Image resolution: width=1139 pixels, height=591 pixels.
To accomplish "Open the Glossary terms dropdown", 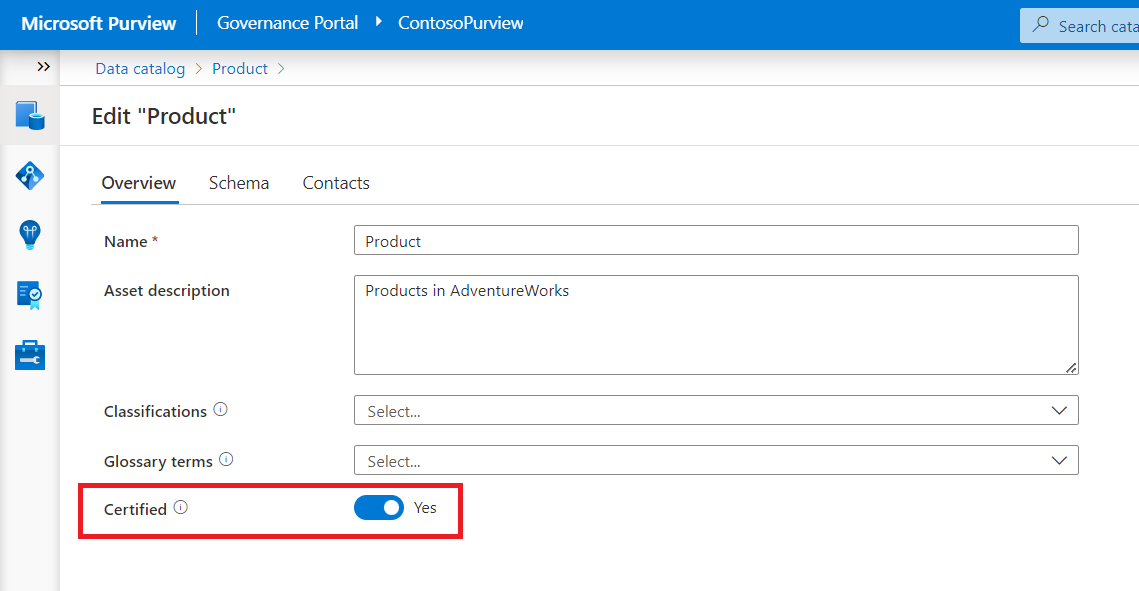I will 716,460.
